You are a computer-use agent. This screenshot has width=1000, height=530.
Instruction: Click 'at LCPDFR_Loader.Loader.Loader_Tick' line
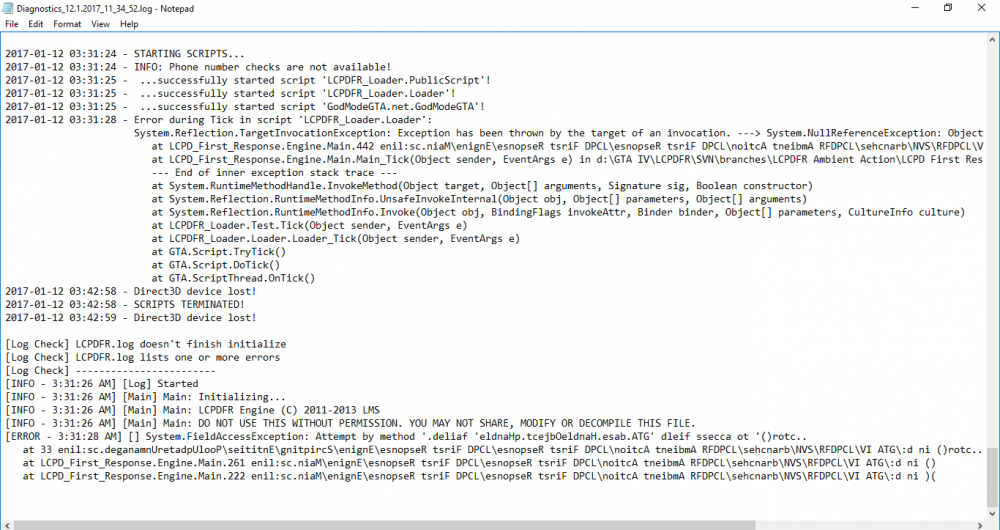point(335,239)
